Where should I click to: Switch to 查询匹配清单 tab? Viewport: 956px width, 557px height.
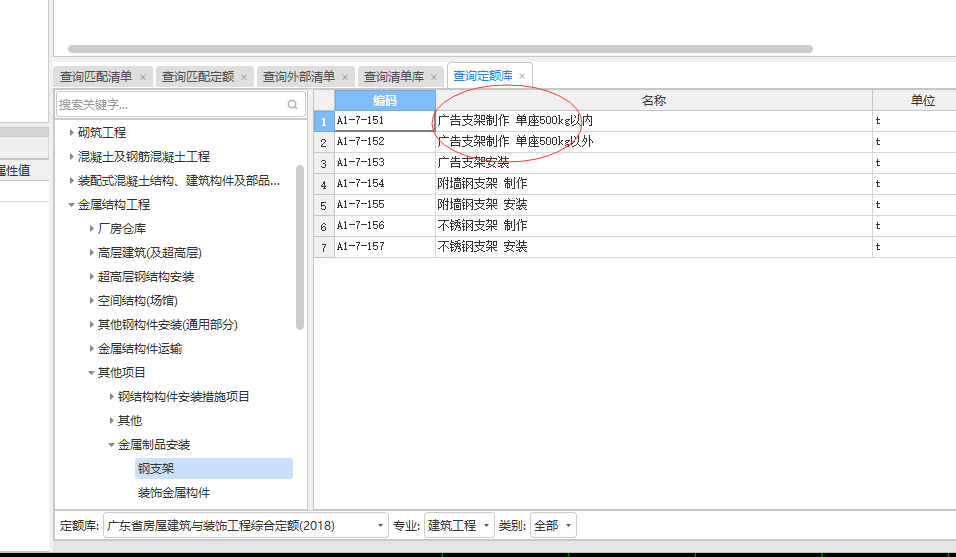(x=96, y=77)
